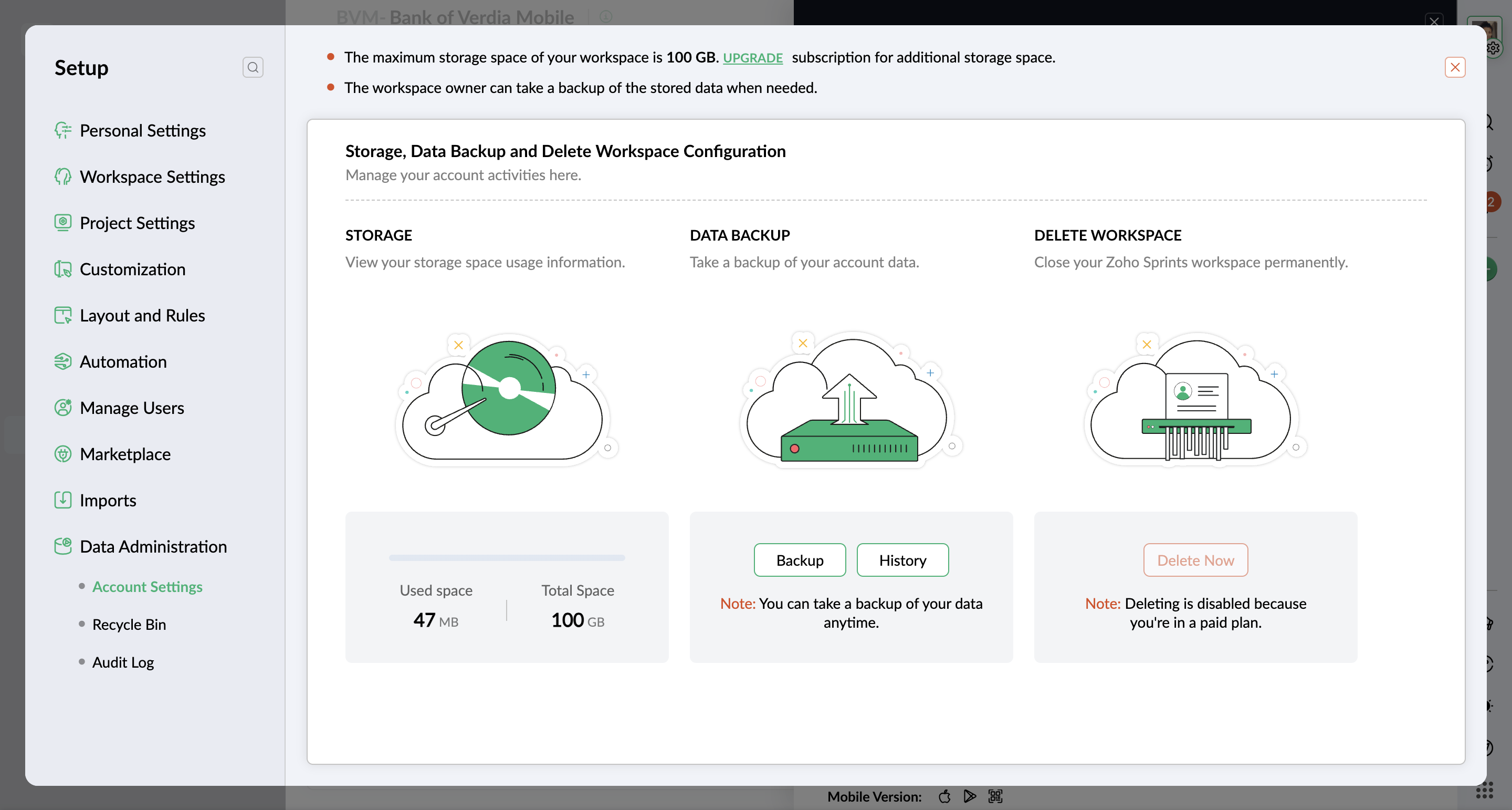Click the Layout and Rules icon
Image resolution: width=1512 pixels, height=810 pixels.
tap(63, 315)
